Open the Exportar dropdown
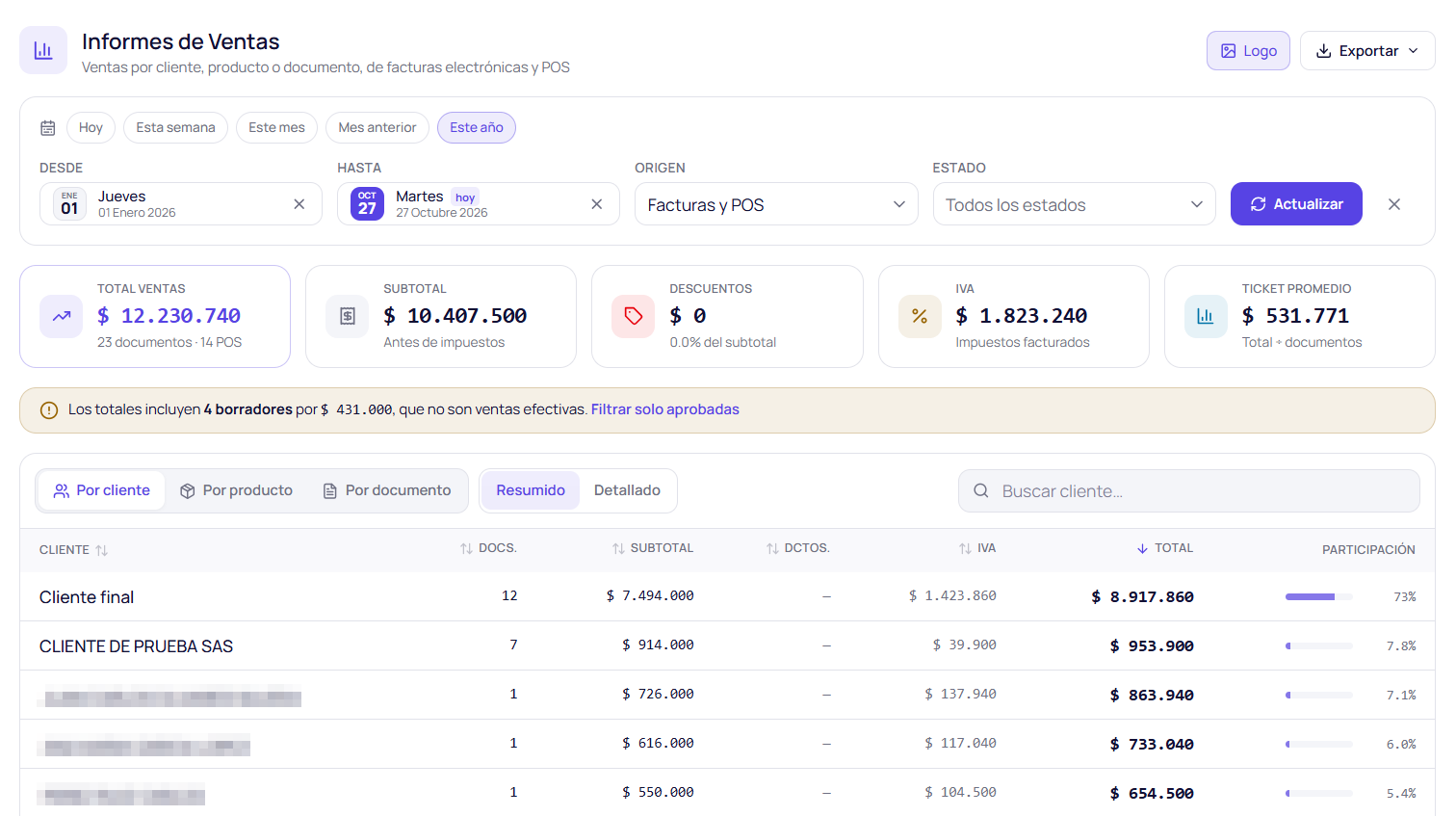 click(x=1367, y=51)
